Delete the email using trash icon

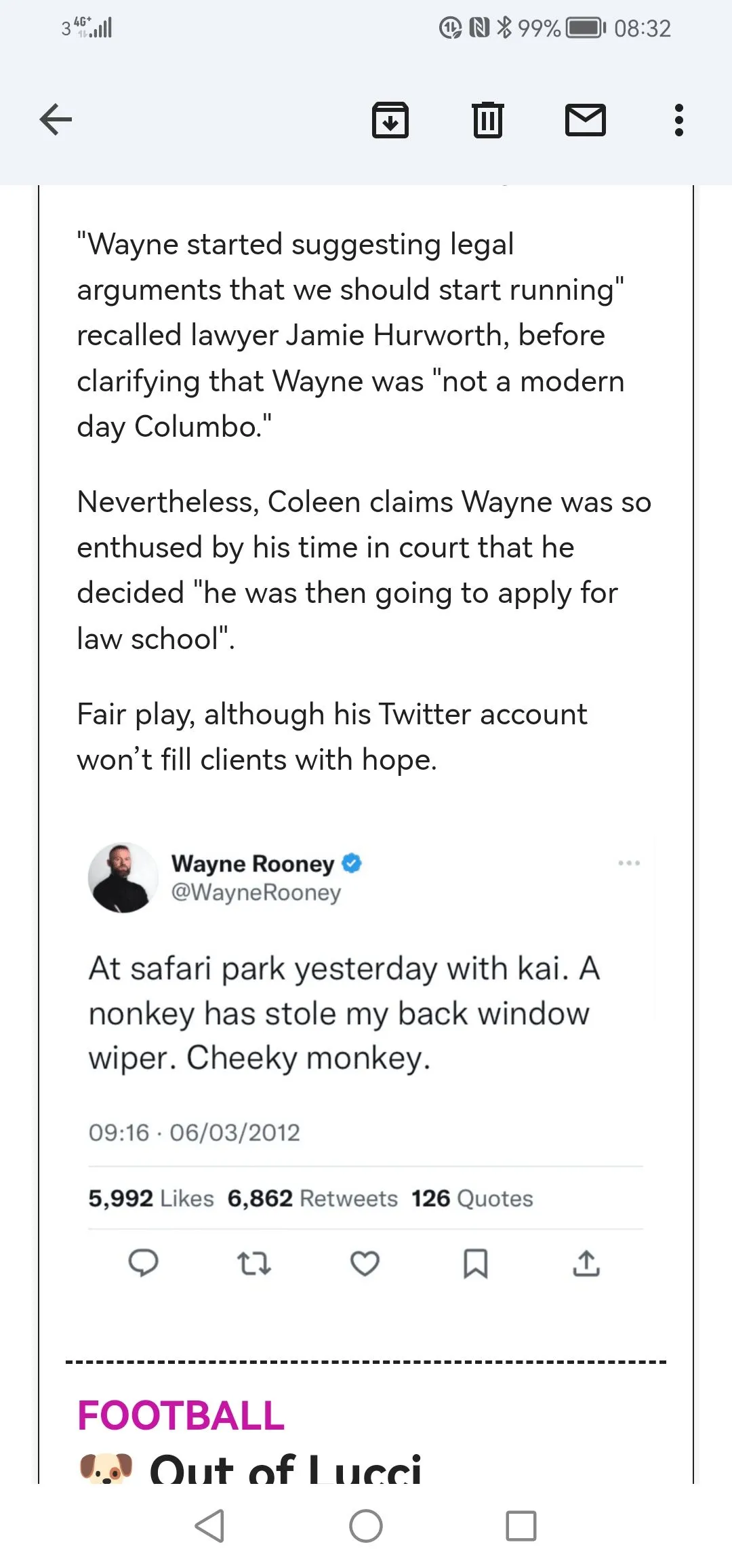click(x=488, y=120)
